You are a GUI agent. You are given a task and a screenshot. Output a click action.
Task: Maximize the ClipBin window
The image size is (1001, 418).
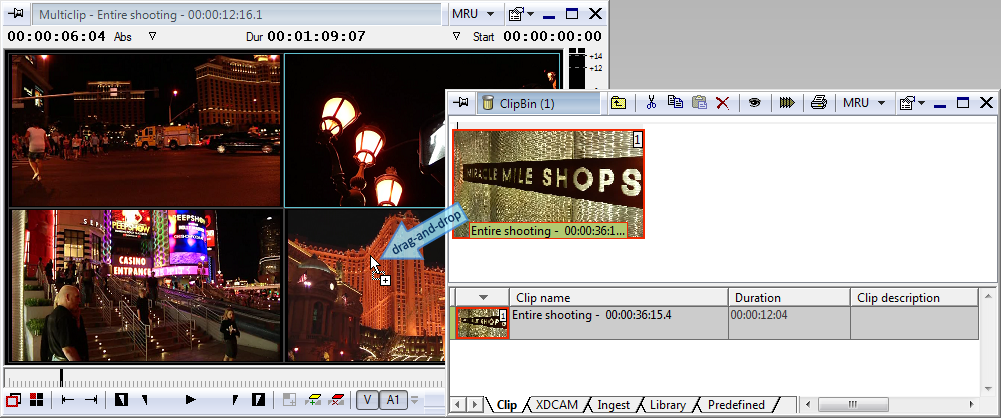[x=963, y=102]
